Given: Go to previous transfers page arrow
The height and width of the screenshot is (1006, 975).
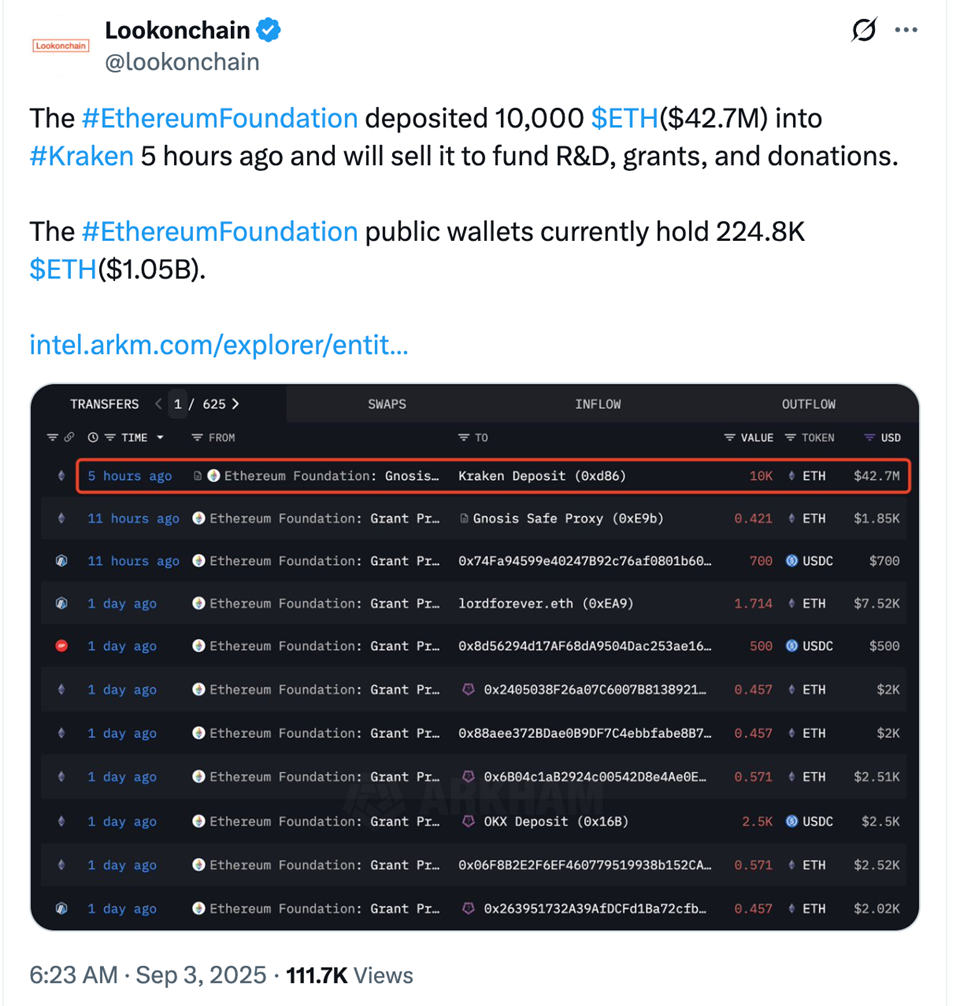Looking at the screenshot, I should [x=158, y=404].
